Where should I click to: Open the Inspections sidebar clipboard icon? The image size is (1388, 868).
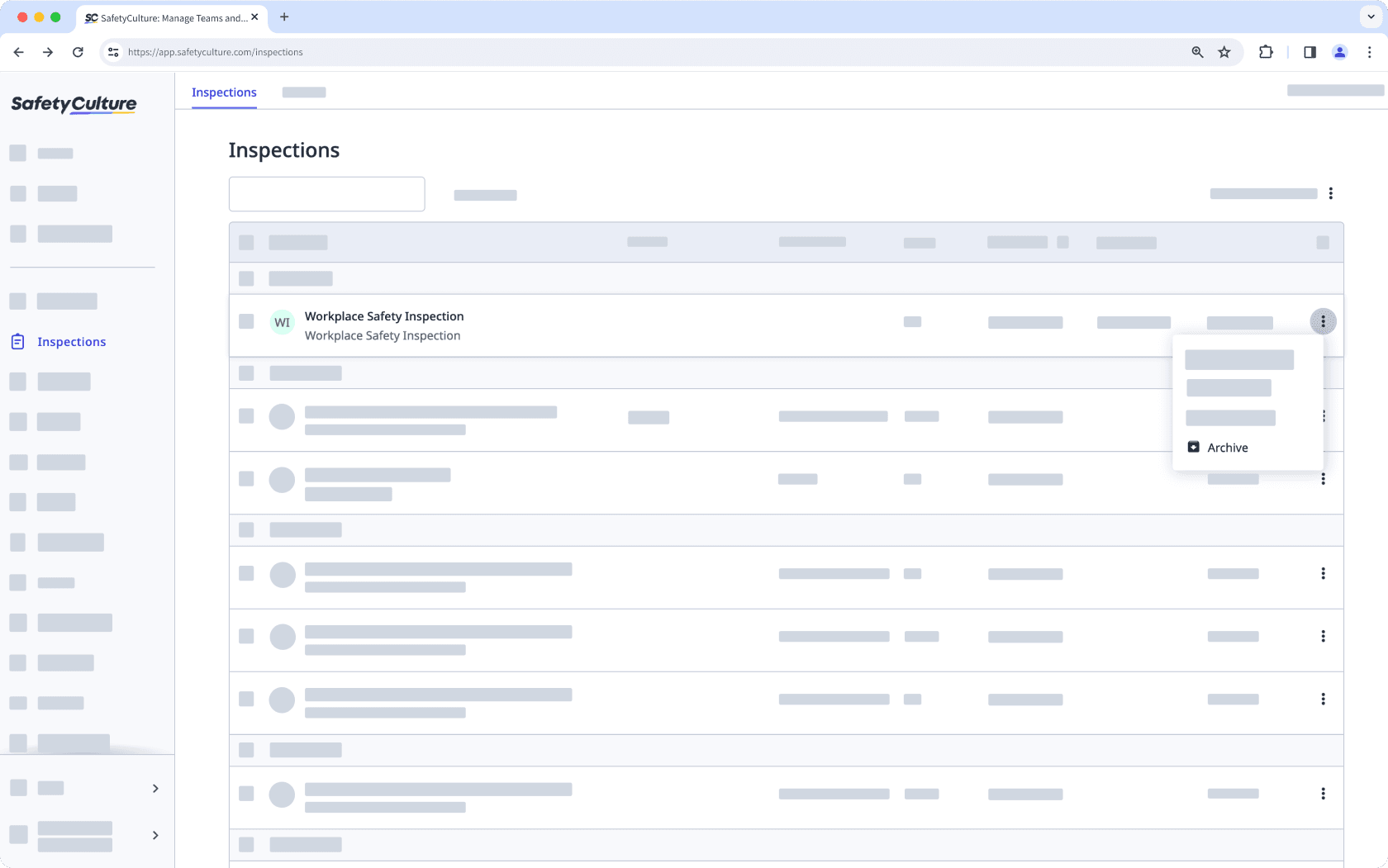[x=17, y=342]
